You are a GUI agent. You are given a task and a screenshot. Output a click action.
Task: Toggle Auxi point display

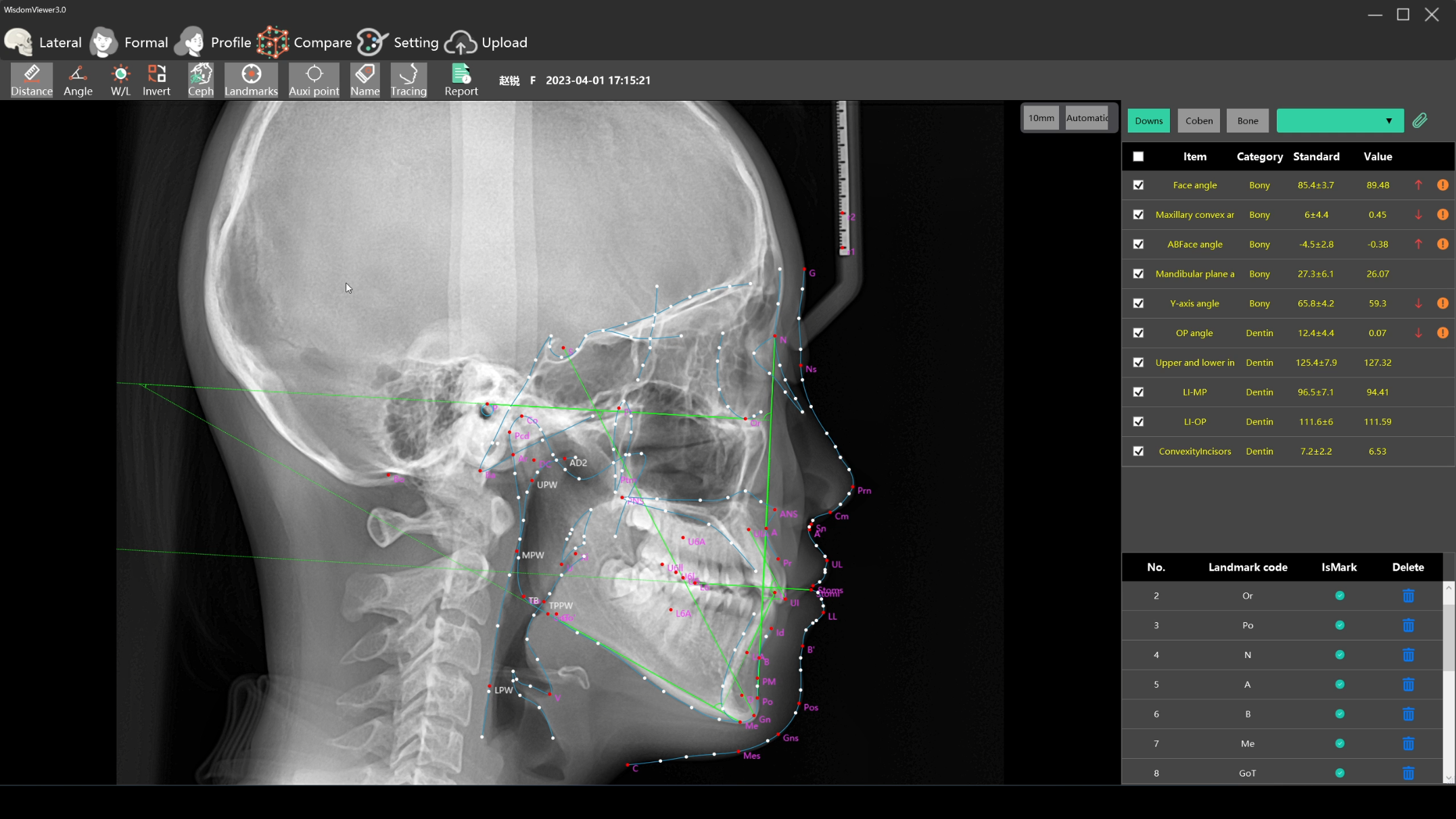click(314, 80)
